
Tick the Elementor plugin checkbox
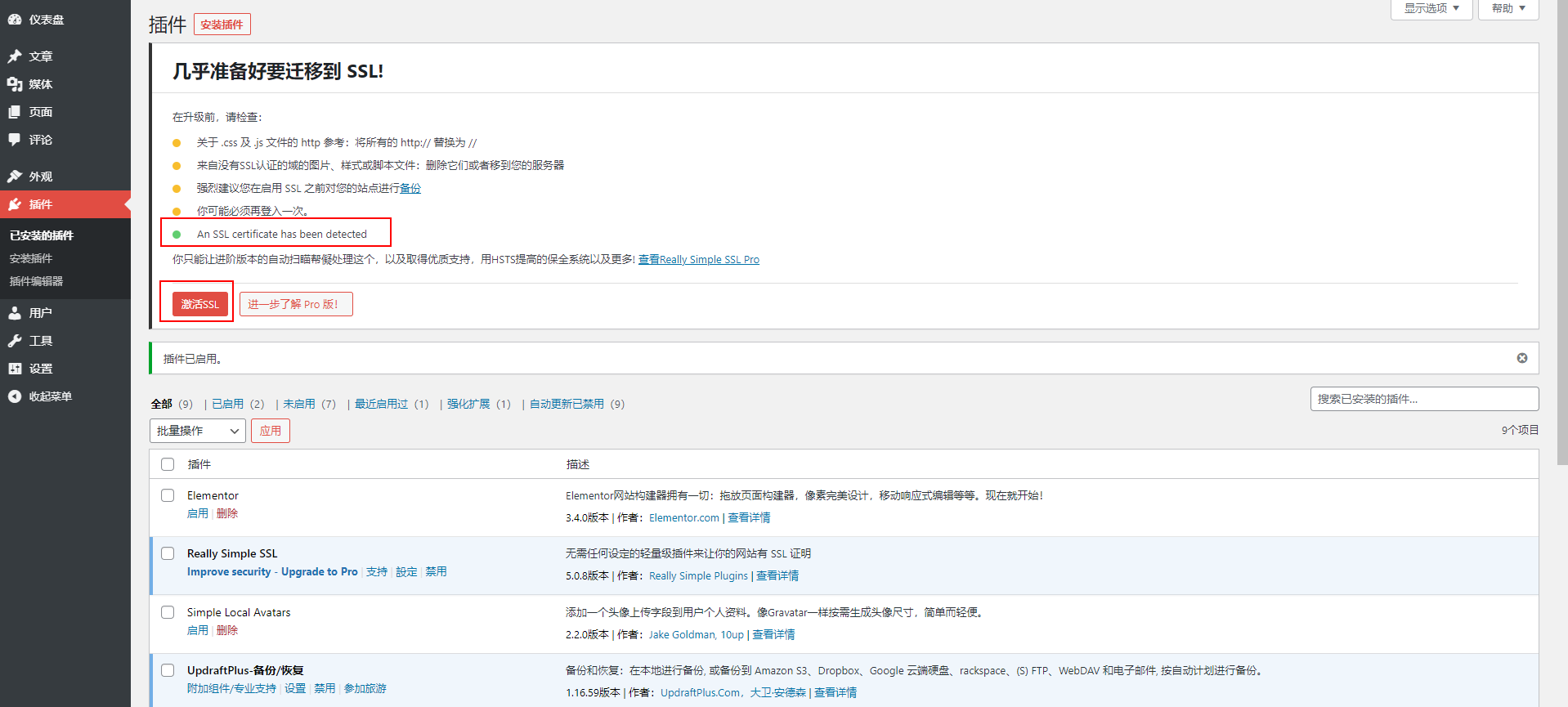pos(168,495)
